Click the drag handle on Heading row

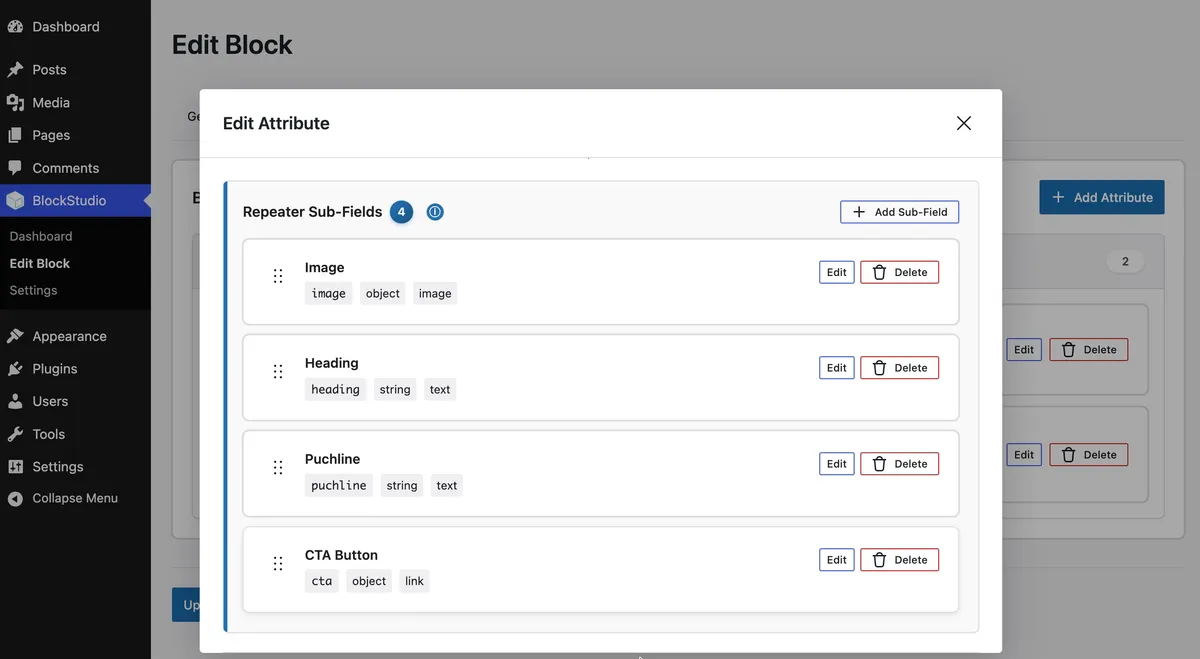pyautogui.click(x=278, y=372)
